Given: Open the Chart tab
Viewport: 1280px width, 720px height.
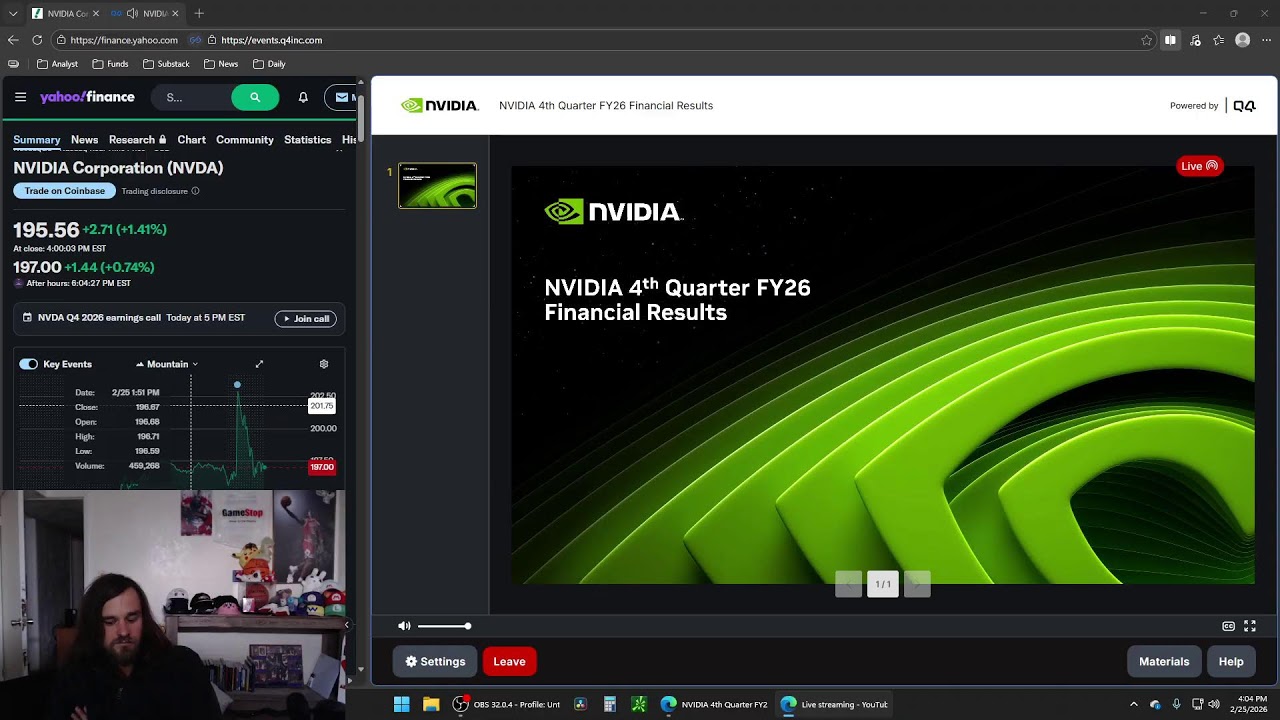Looking at the screenshot, I should (x=191, y=140).
